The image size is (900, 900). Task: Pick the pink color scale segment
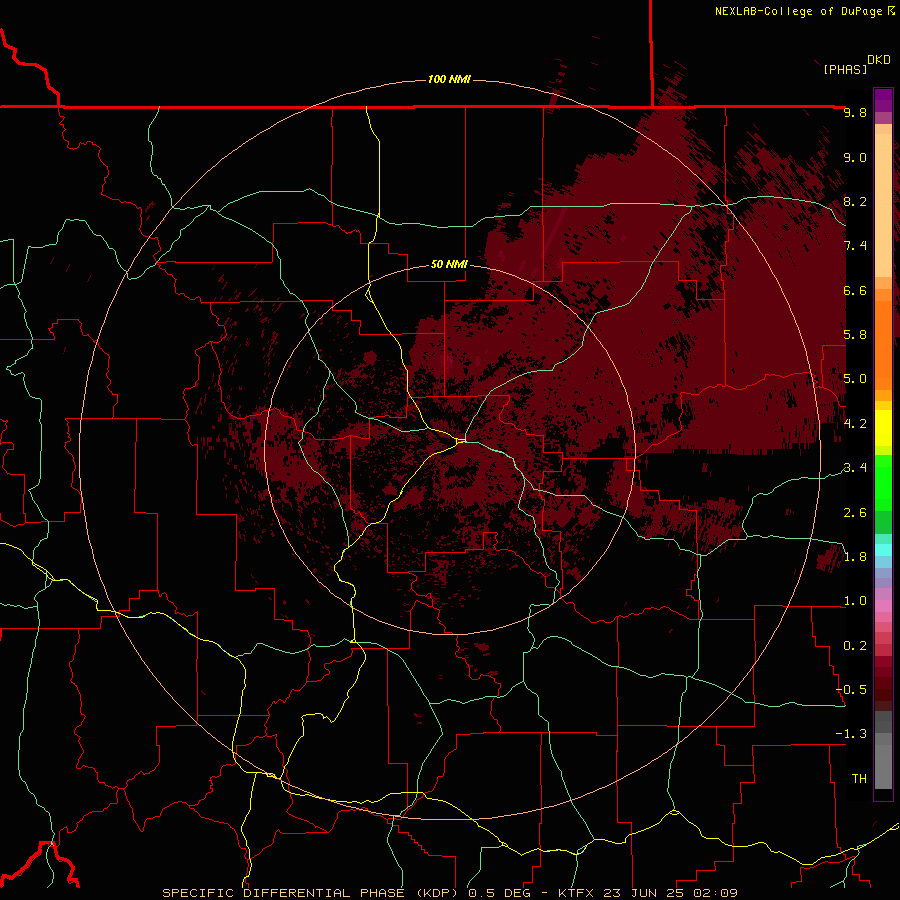[x=883, y=606]
